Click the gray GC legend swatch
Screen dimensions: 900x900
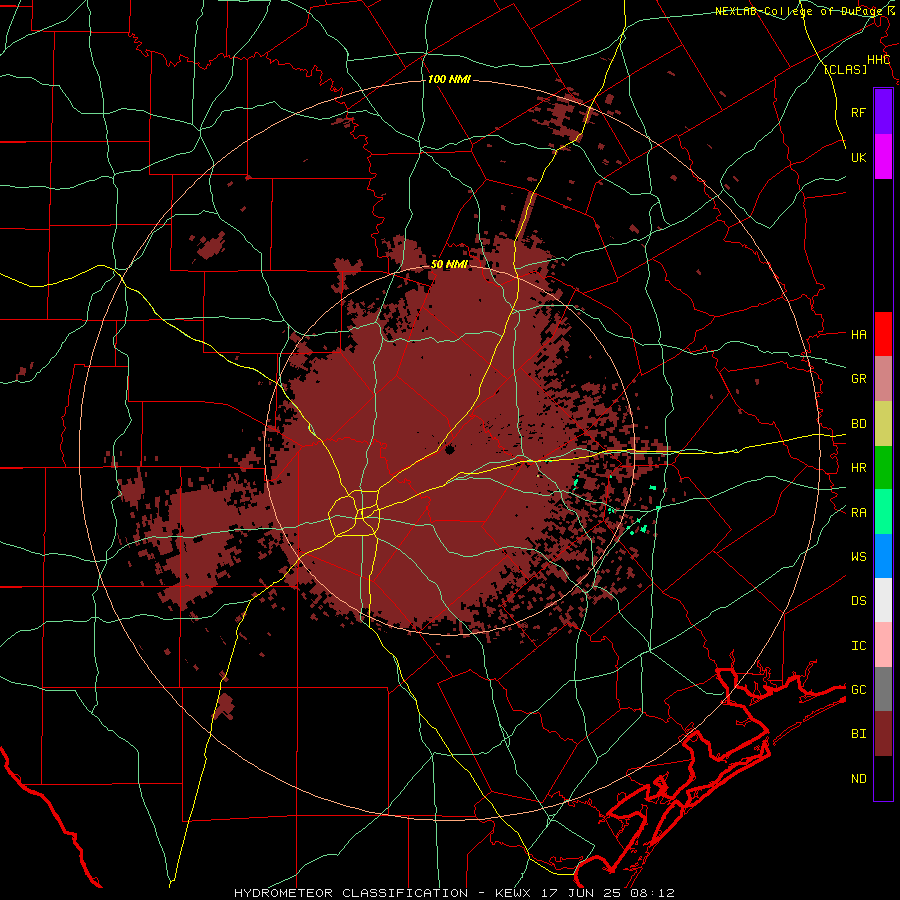click(x=883, y=689)
